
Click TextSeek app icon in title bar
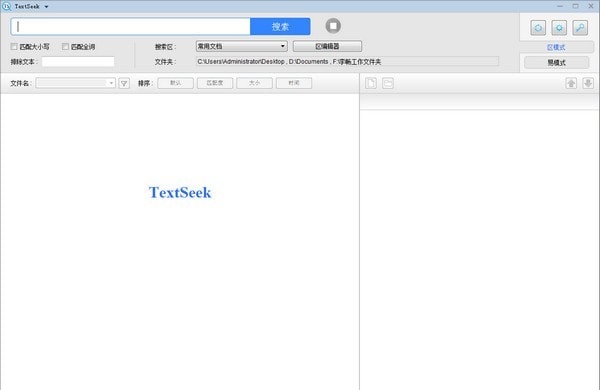click(x=7, y=6)
